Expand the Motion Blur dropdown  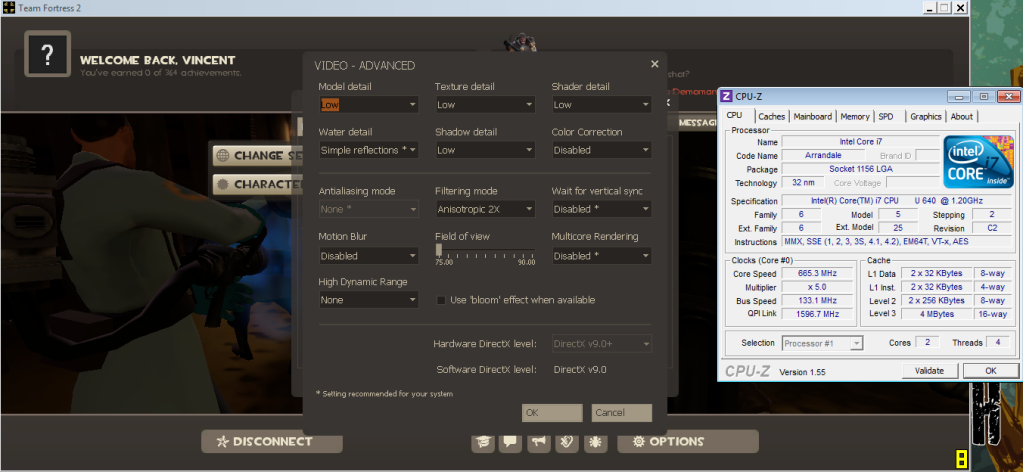point(368,256)
